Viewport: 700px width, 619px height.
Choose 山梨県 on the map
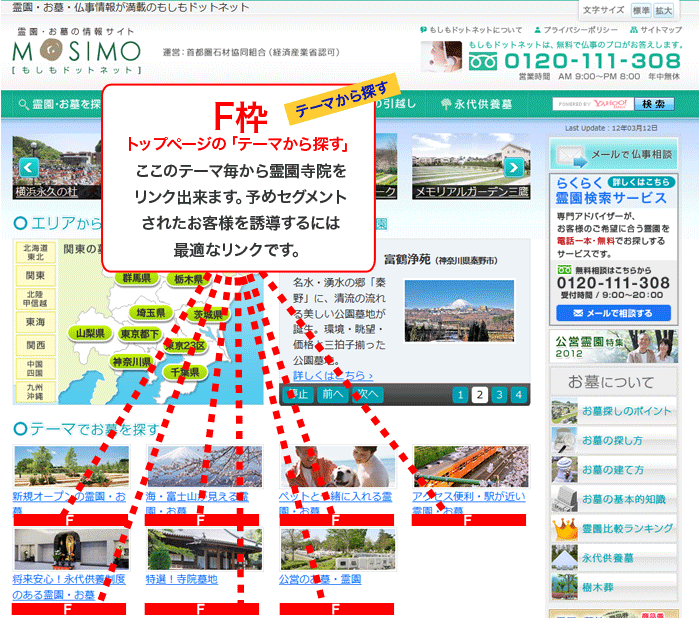pos(90,333)
